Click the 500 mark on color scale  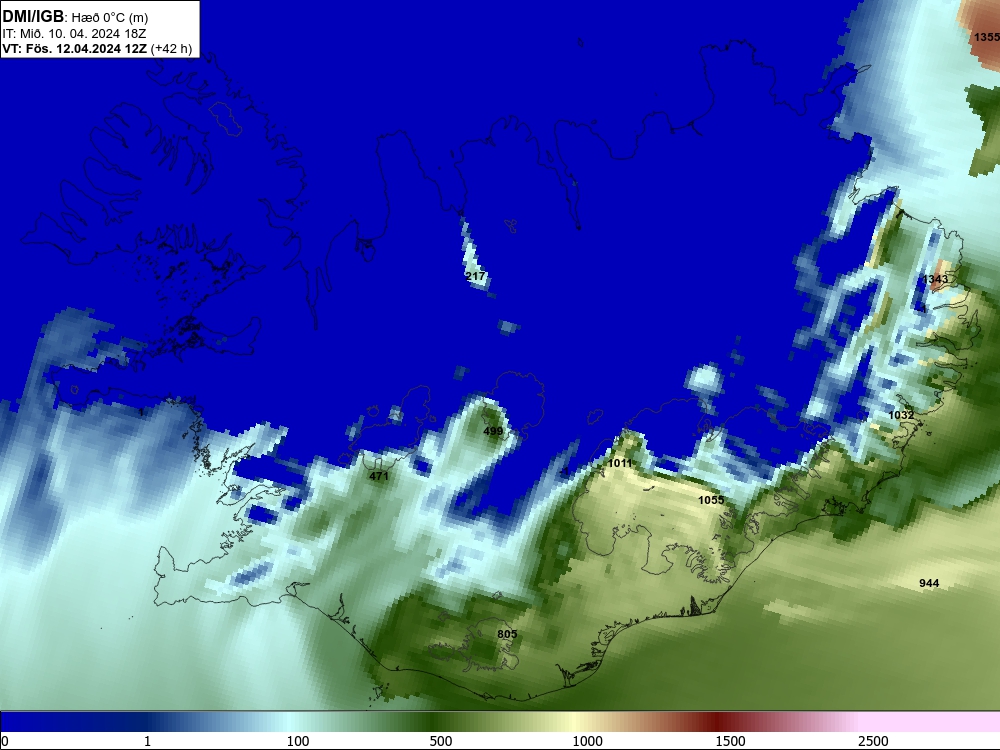441,741
